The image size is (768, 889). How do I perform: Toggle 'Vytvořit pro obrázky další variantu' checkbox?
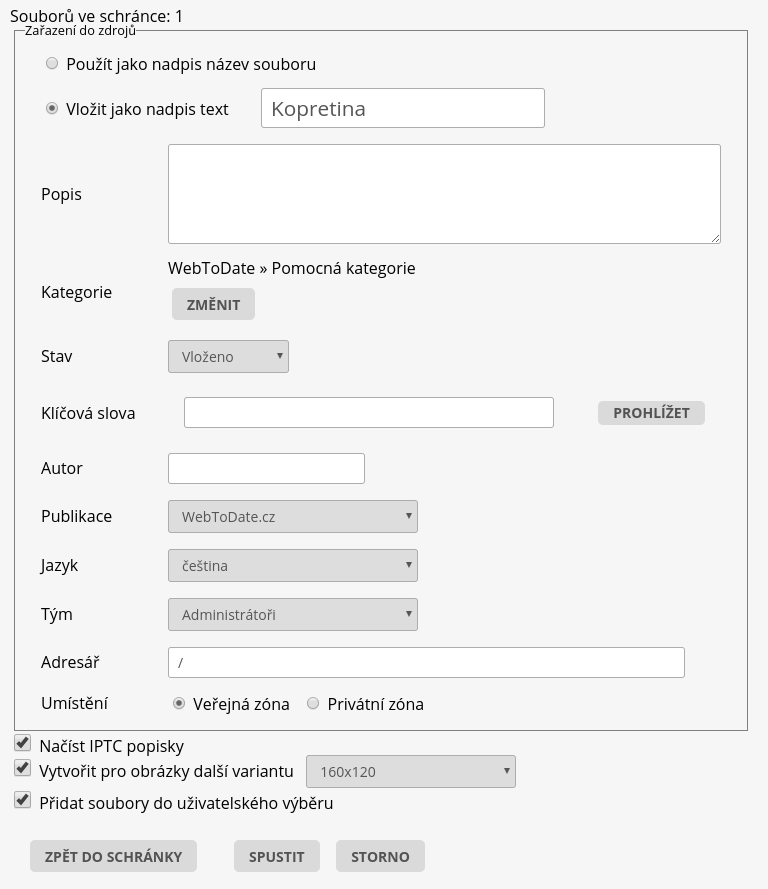22,769
